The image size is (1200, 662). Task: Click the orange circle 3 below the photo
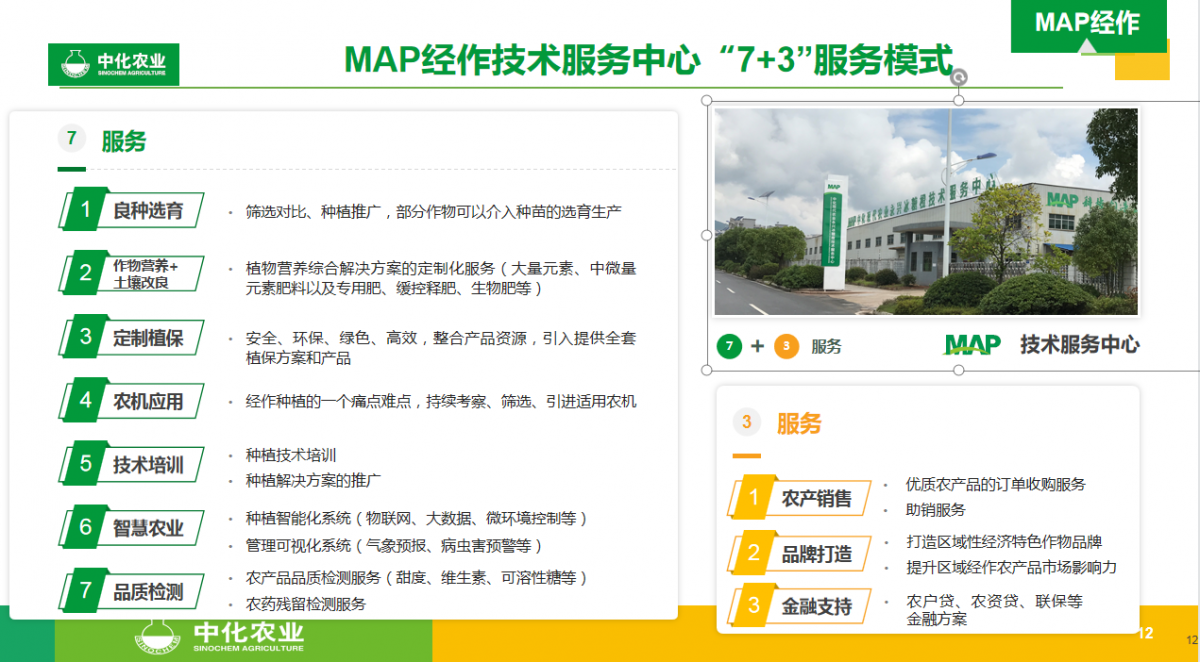(787, 346)
